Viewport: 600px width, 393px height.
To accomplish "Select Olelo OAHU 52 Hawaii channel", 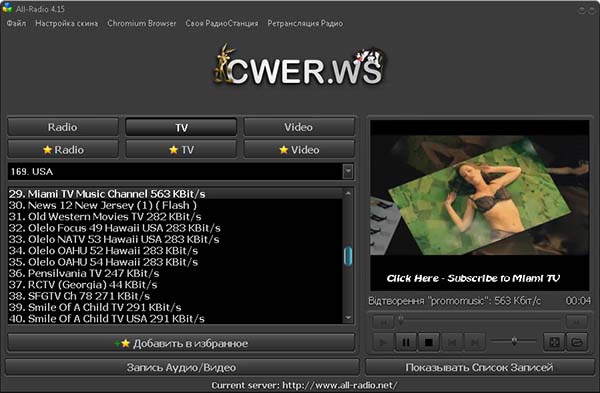I will pos(175,251).
